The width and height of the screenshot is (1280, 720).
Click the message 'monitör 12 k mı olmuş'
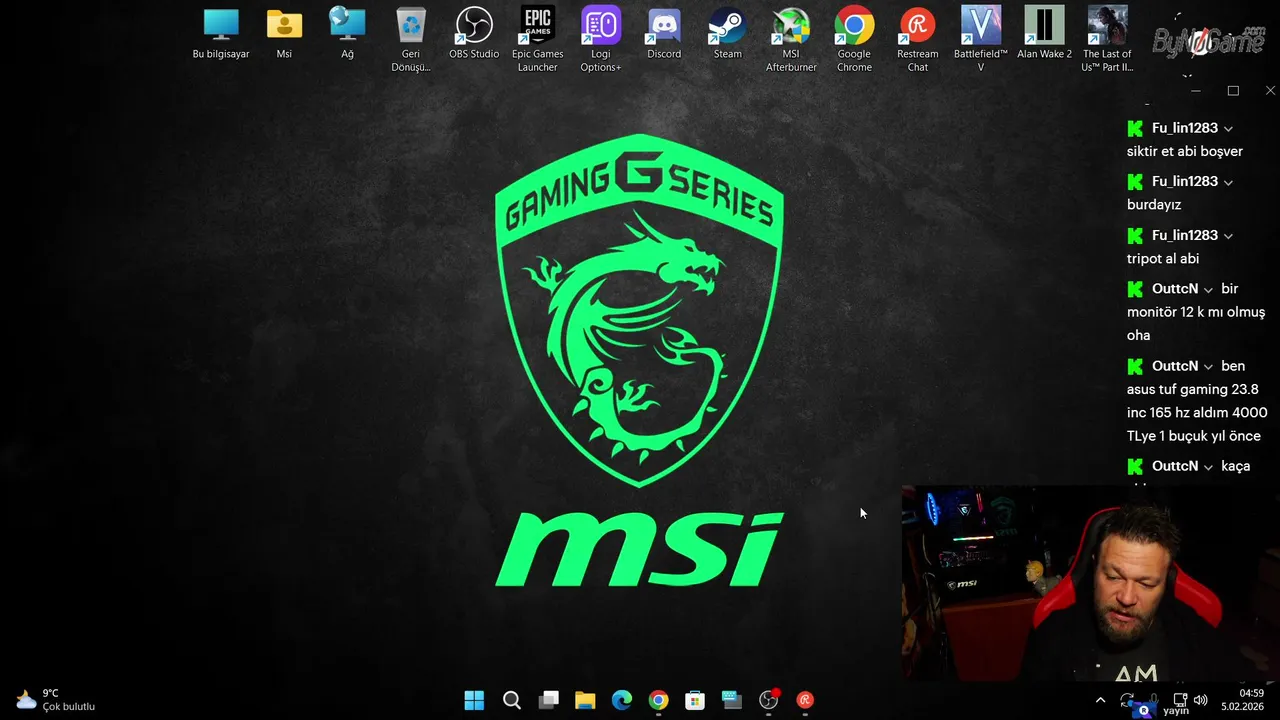click(1196, 312)
